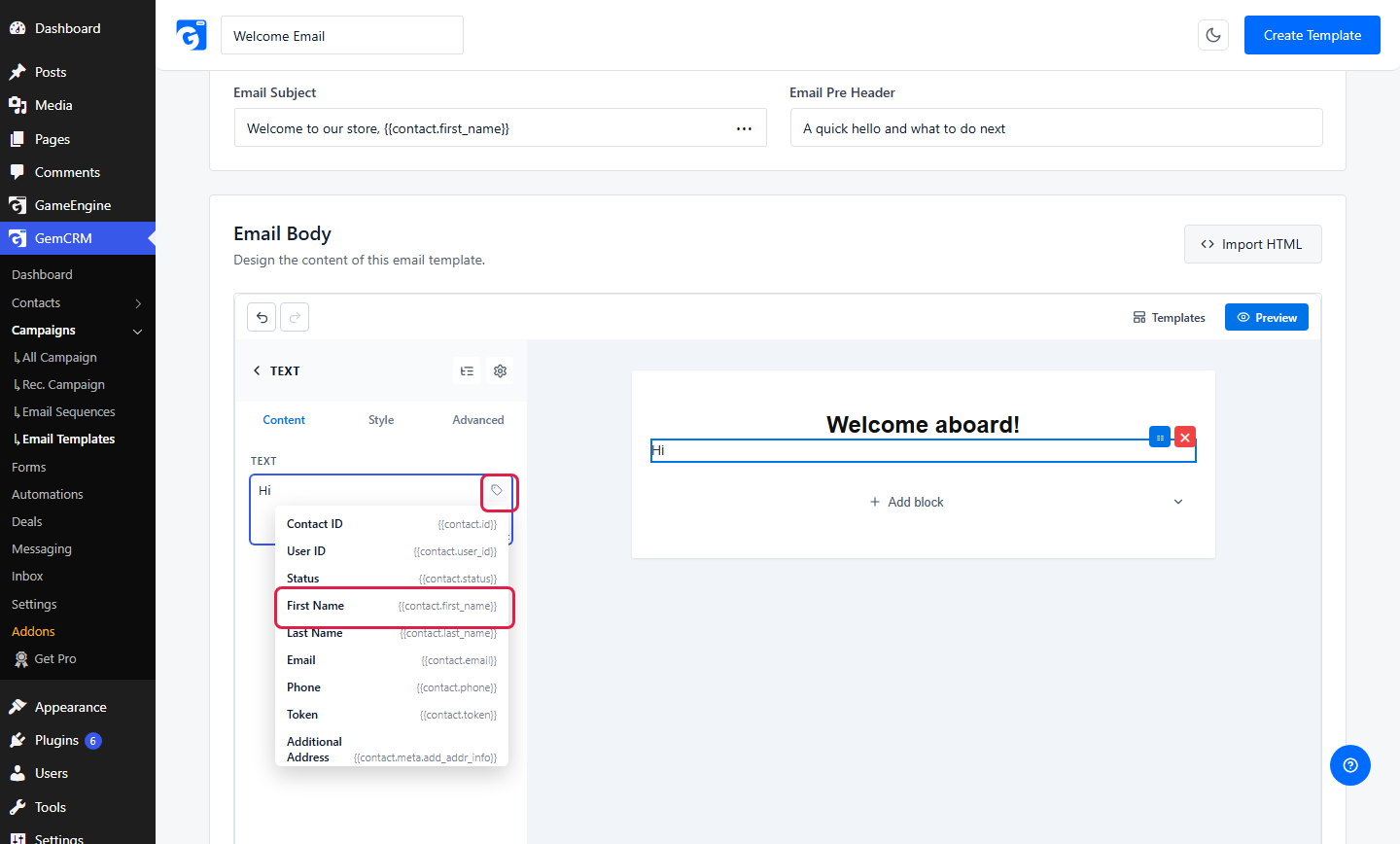Click the merge tag icon in text box

[x=497, y=491]
